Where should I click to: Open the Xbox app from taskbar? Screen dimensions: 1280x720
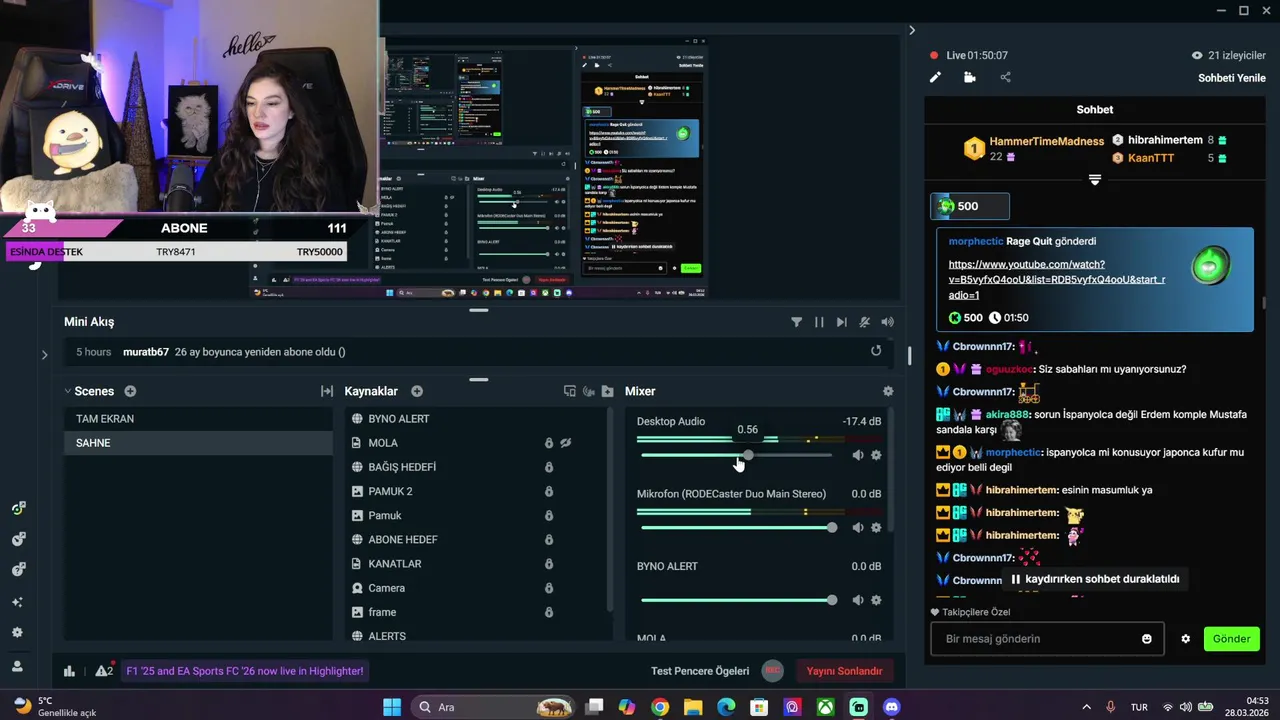click(x=825, y=707)
